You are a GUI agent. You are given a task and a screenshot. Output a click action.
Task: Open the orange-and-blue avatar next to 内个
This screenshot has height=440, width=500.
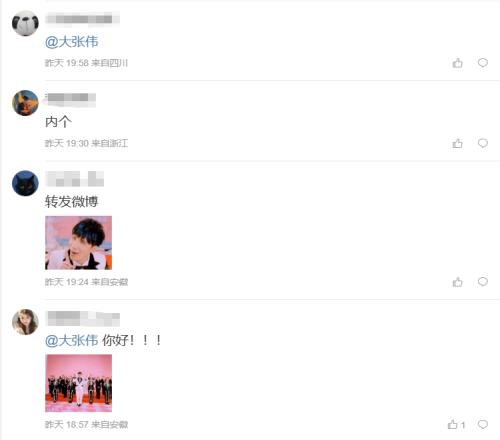[x=25, y=103]
